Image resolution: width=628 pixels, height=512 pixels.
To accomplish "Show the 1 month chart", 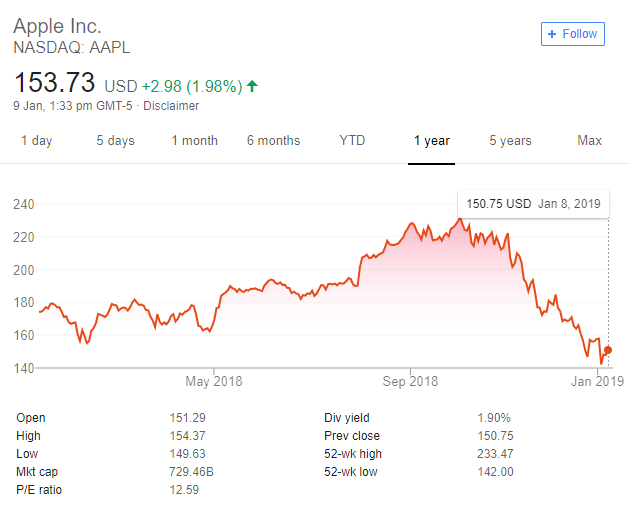I will tap(195, 141).
